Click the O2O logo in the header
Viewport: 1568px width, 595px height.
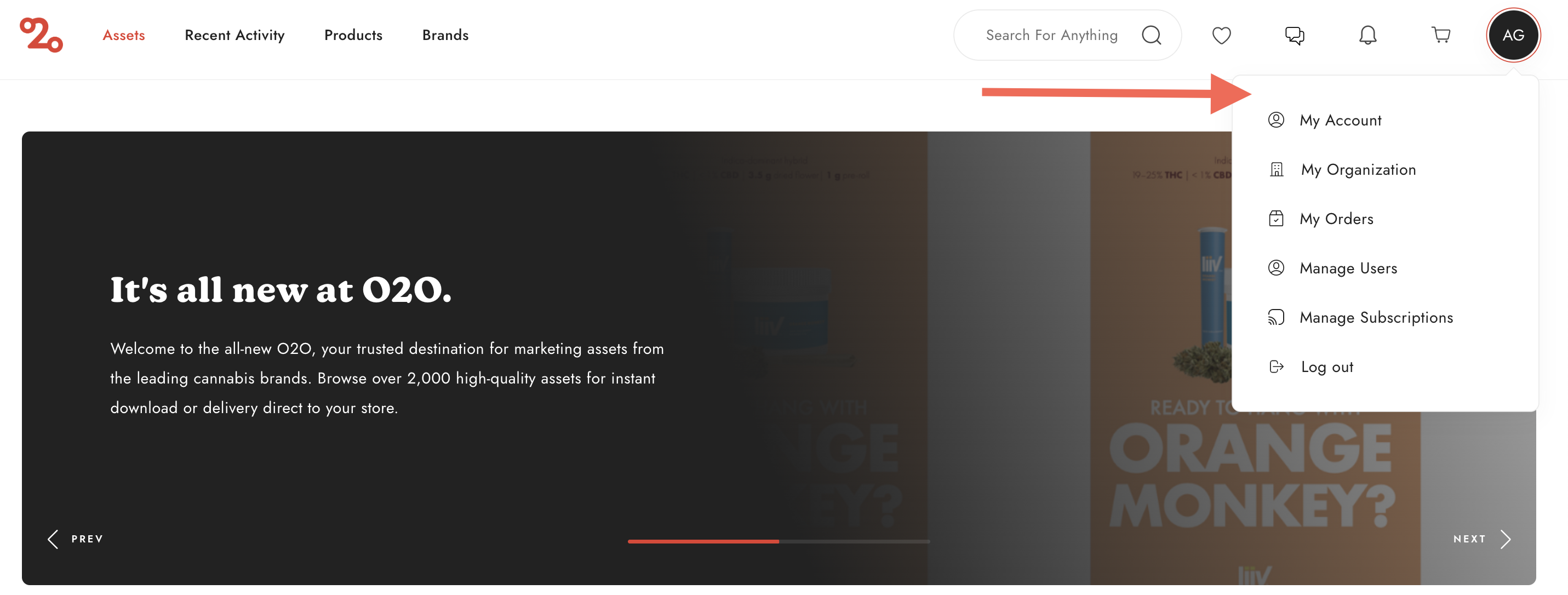(41, 35)
